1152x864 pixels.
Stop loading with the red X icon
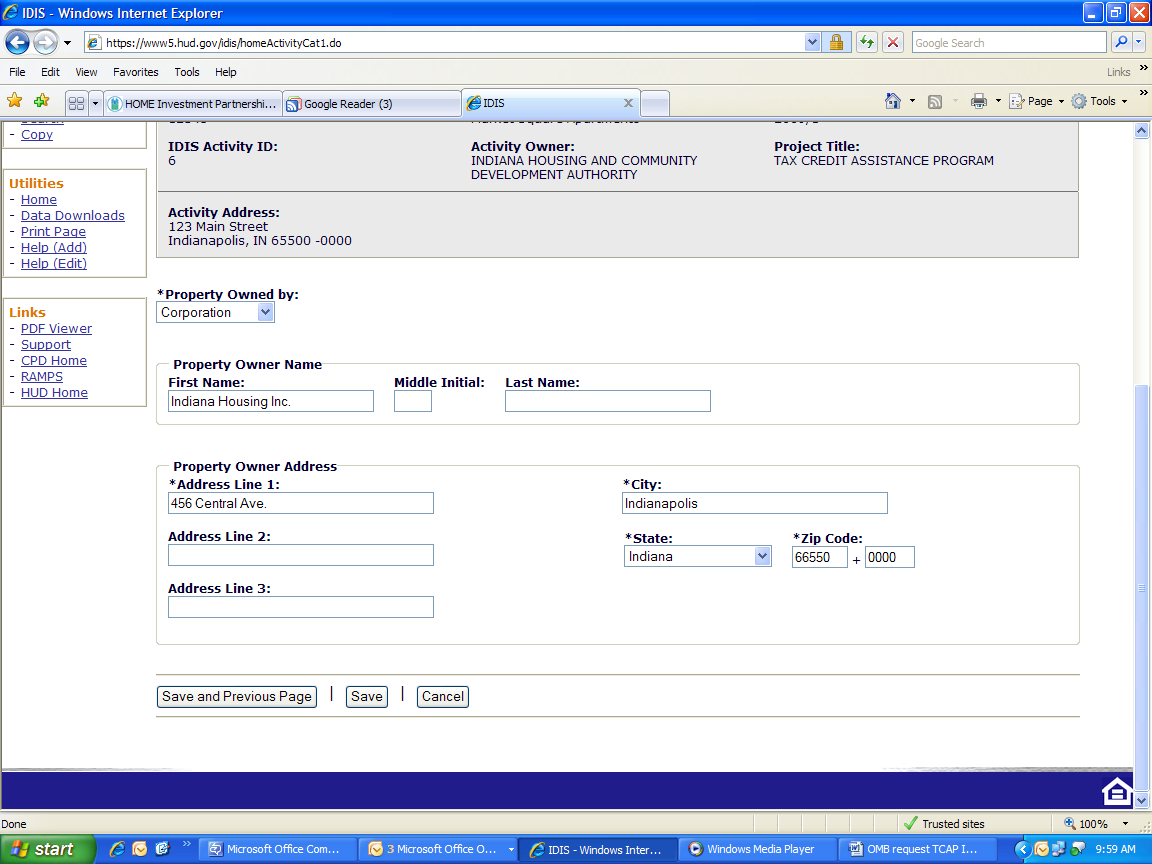pyautogui.click(x=893, y=43)
